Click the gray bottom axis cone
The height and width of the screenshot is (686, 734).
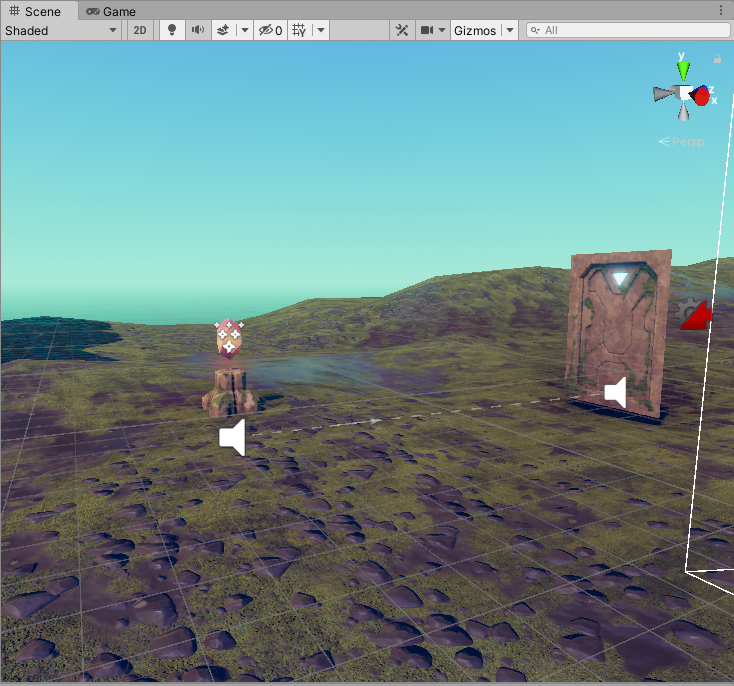683,112
